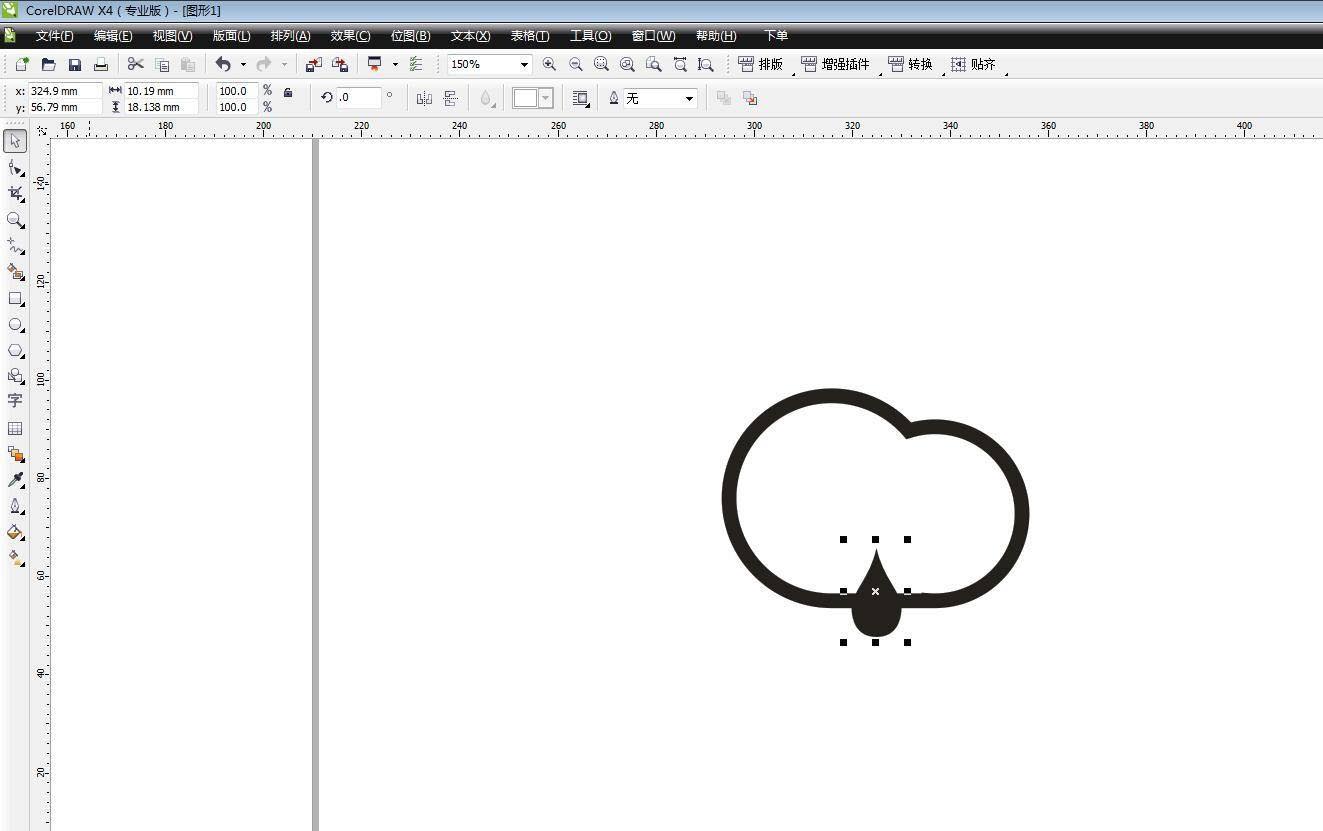This screenshot has width=1323, height=831.
Task: Select the Crop tool
Action: click(15, 194)
